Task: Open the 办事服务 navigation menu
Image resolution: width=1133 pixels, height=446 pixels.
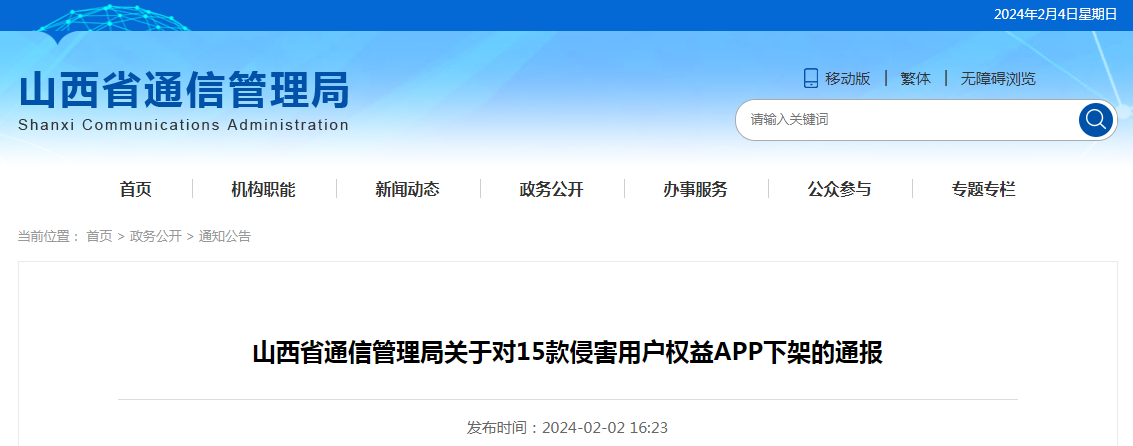Action: point(695,189)
